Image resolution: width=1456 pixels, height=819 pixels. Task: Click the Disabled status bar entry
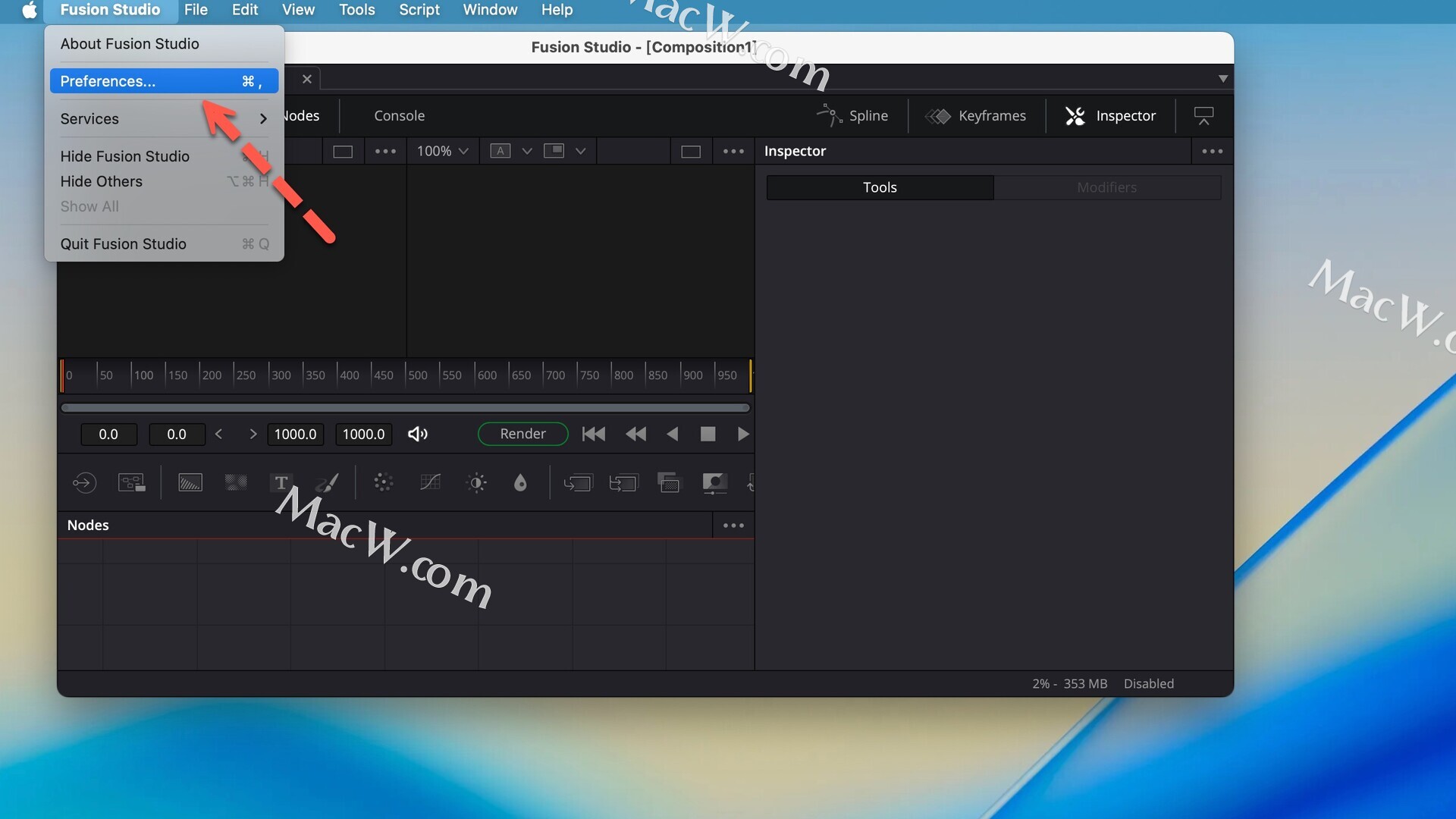[x=1149, y=684]
